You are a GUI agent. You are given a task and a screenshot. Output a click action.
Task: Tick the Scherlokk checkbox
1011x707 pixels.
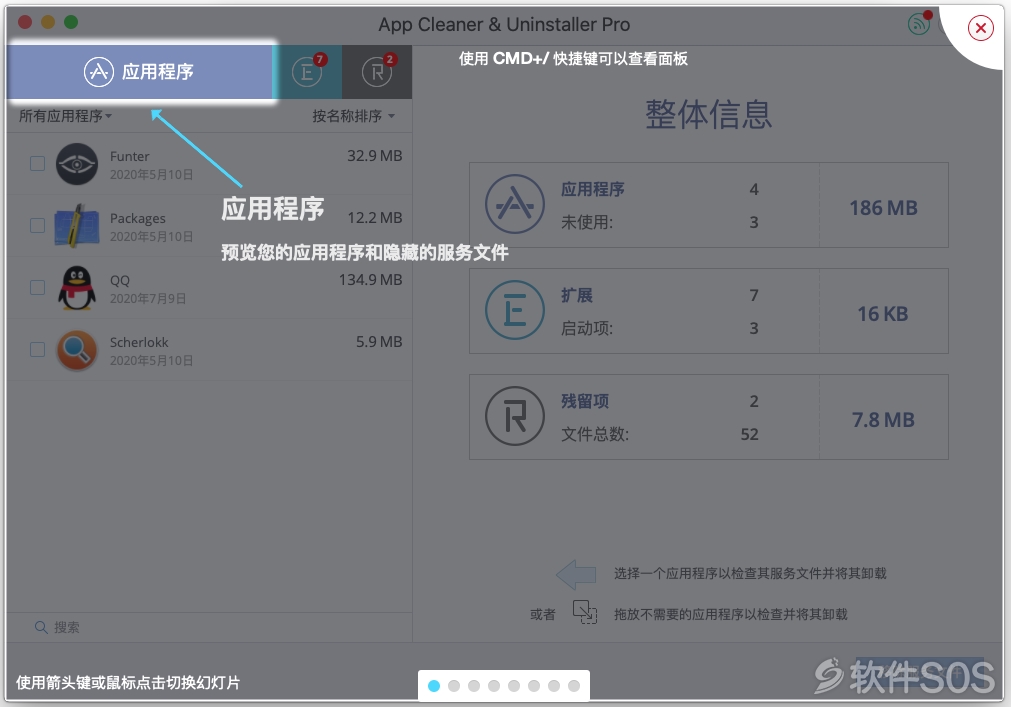tap(37, 349)
